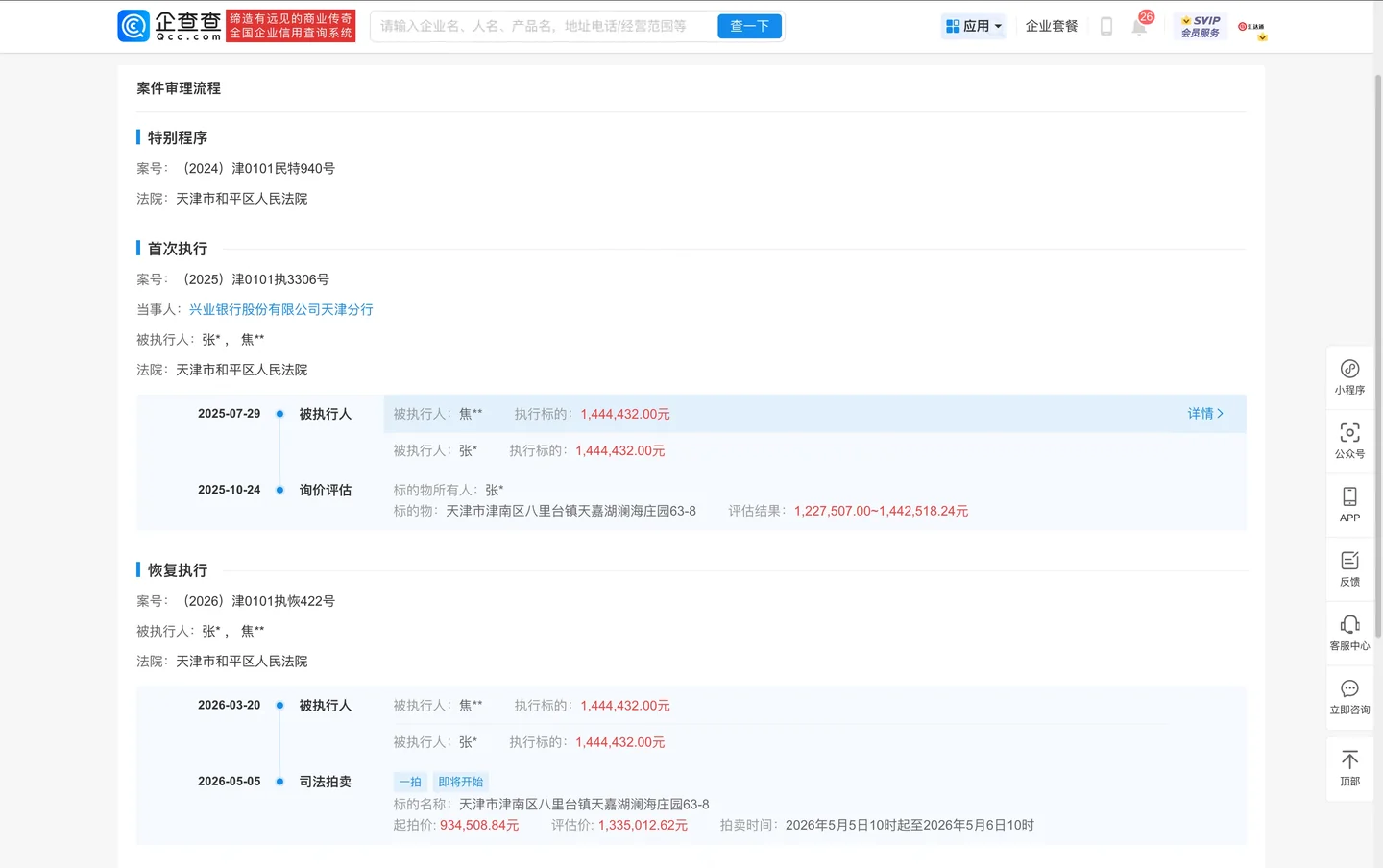
Task: Open the 企业套餐 menu item
Action: click(1050, 26)
